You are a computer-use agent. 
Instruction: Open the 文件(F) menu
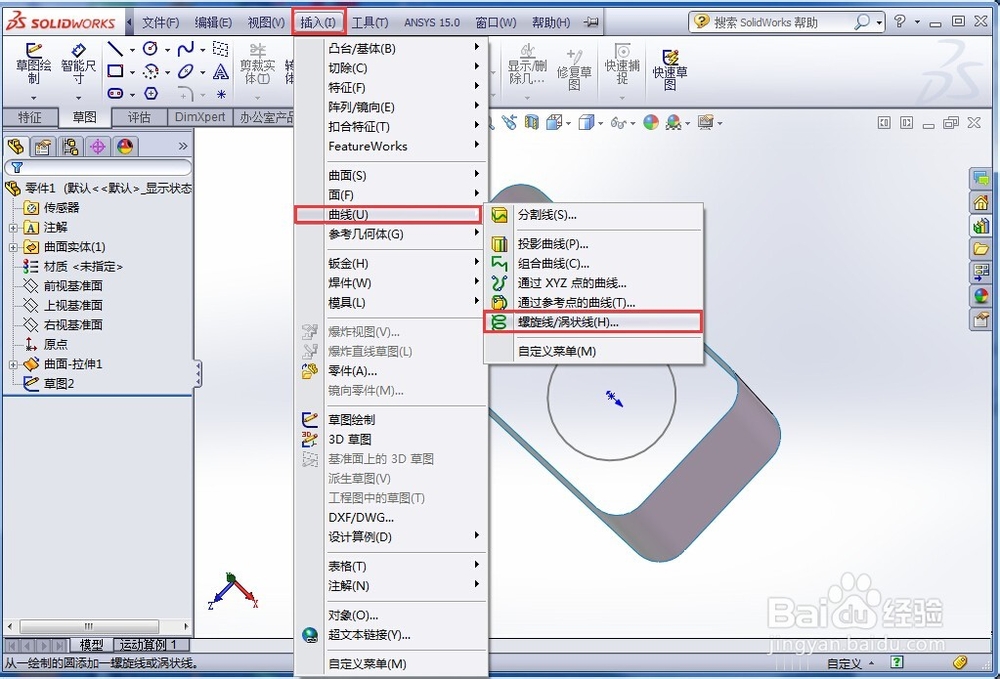pyautogui.click(x=160, y=22)
